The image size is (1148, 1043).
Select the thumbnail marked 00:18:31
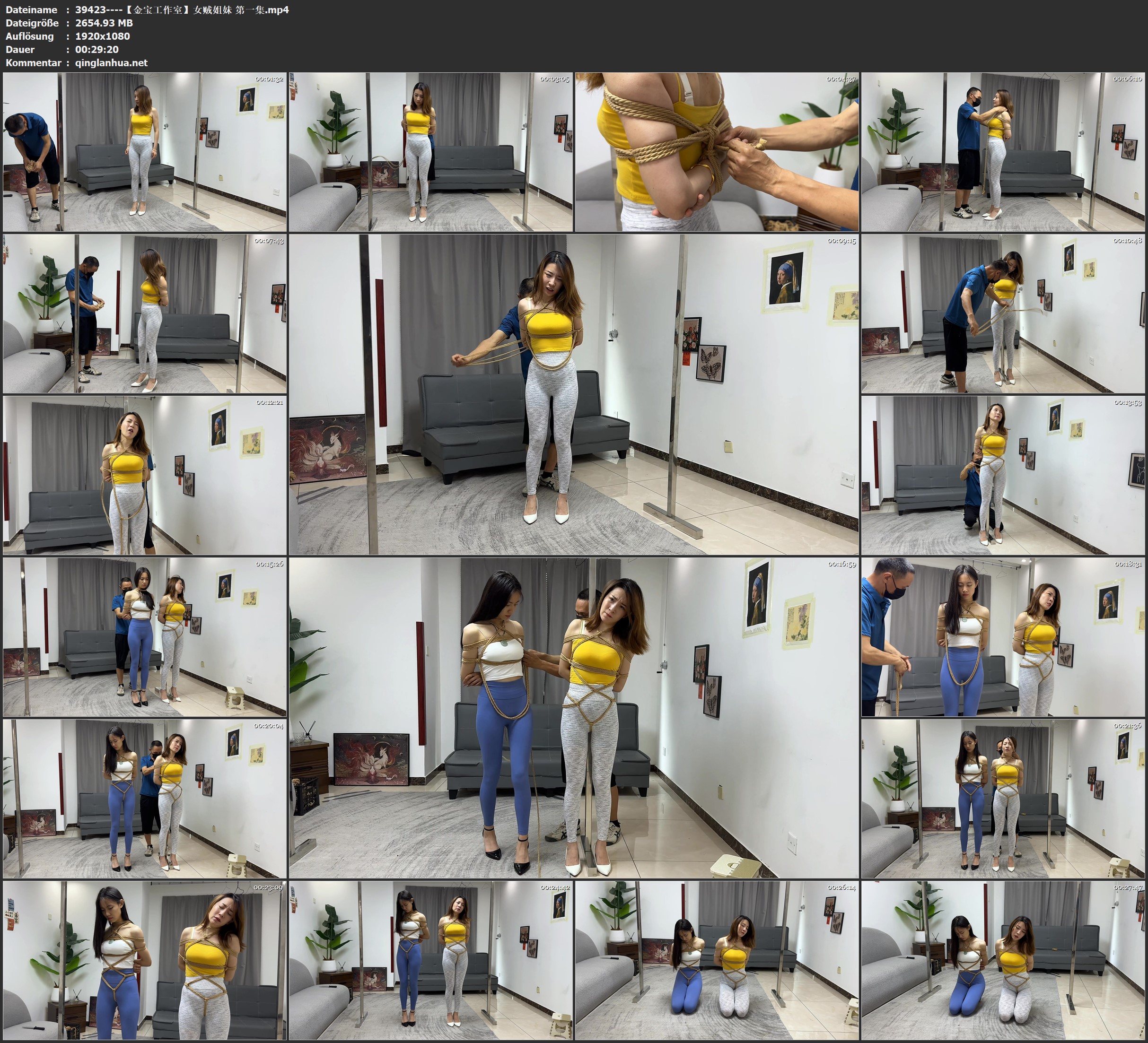[x=1003, y=636]
